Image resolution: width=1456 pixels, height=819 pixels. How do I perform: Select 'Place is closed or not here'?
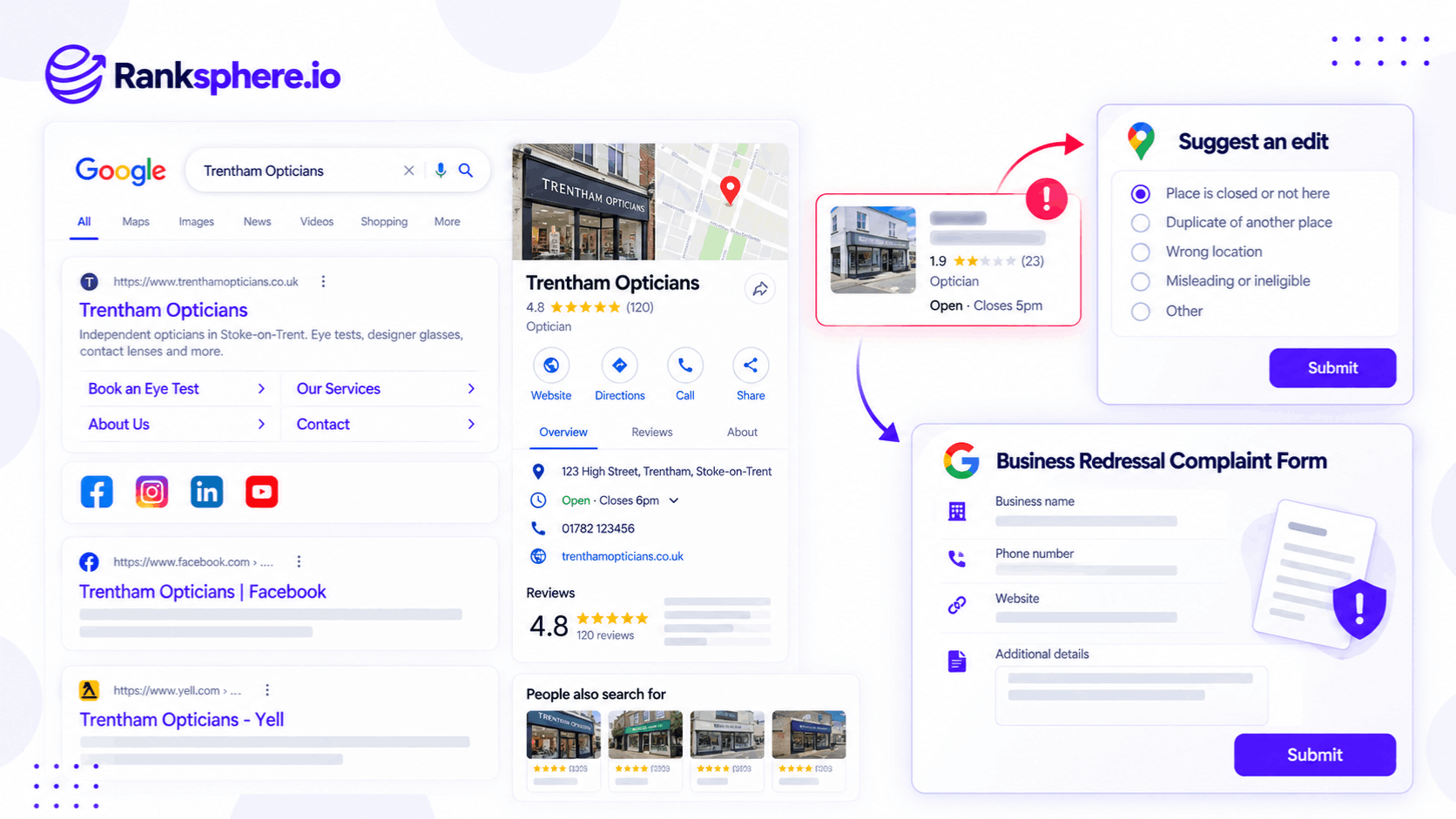tap(1140, 193)
